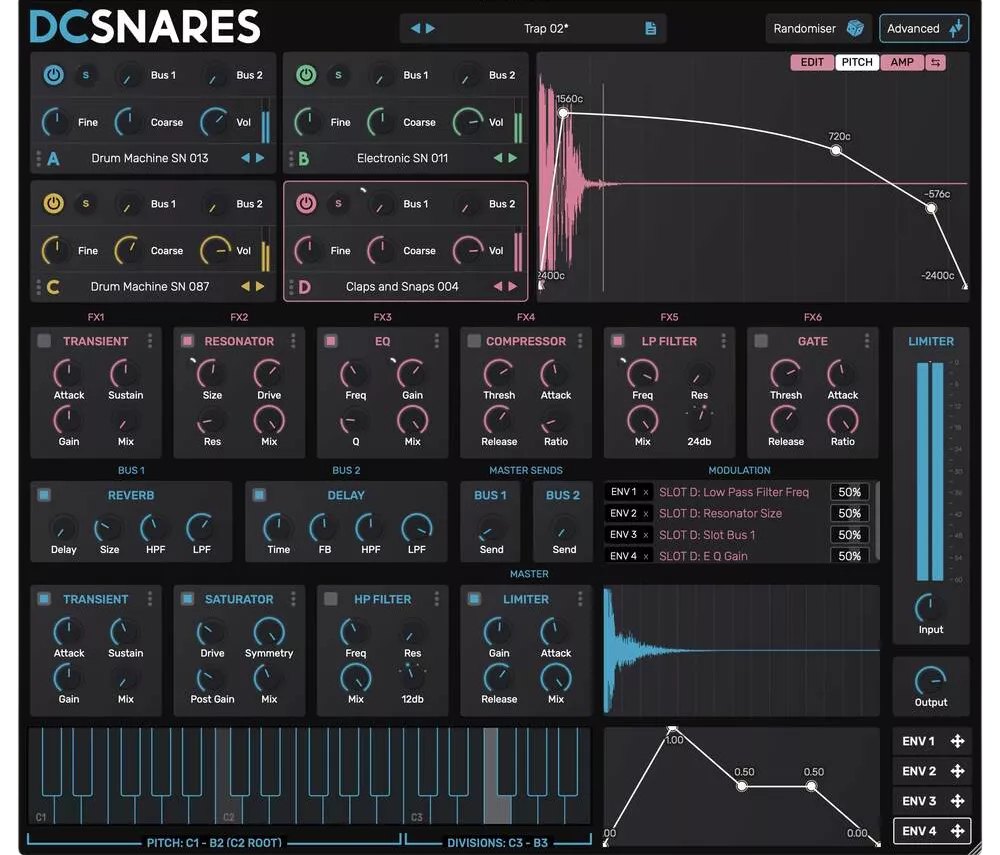Screen dimensions: 1000x855
Task: Open the Compressor three-dot menu
Action: tap(580, 340)
